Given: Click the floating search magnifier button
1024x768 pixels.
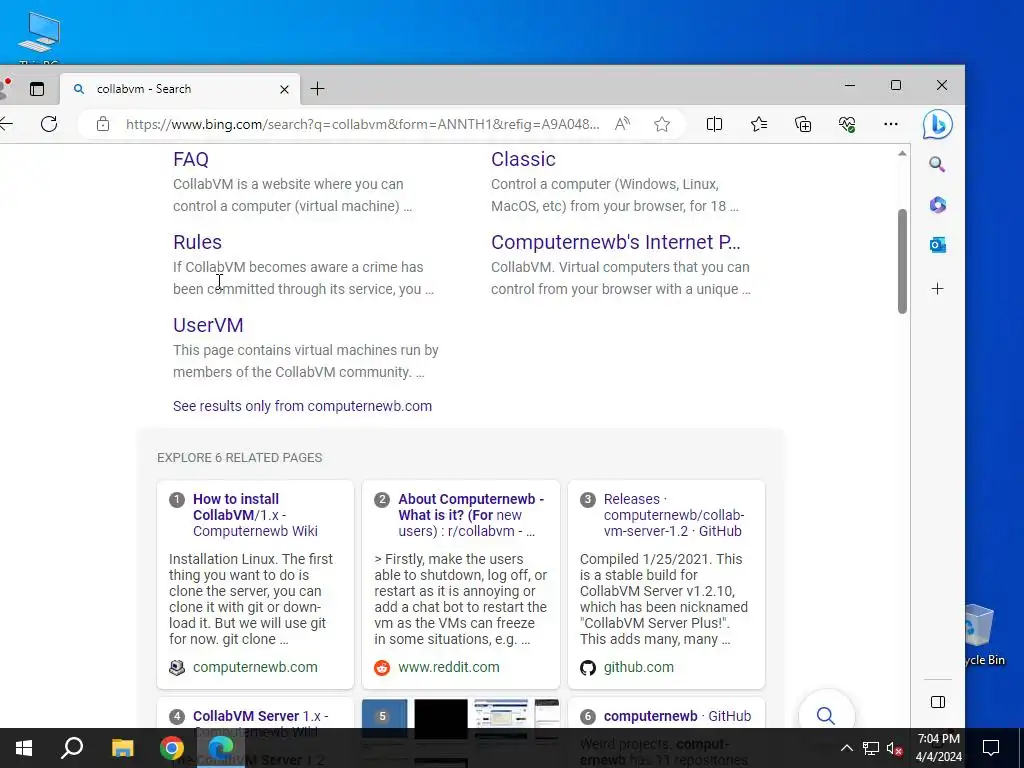Looking at the screenshot, I should point(826,716).
